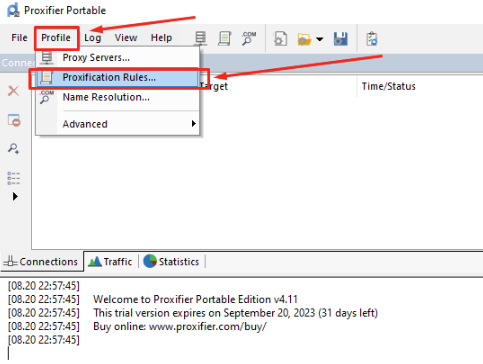Click the proxy checker clipboard icon
Screen dimensions: 483x364
(372, 39)
